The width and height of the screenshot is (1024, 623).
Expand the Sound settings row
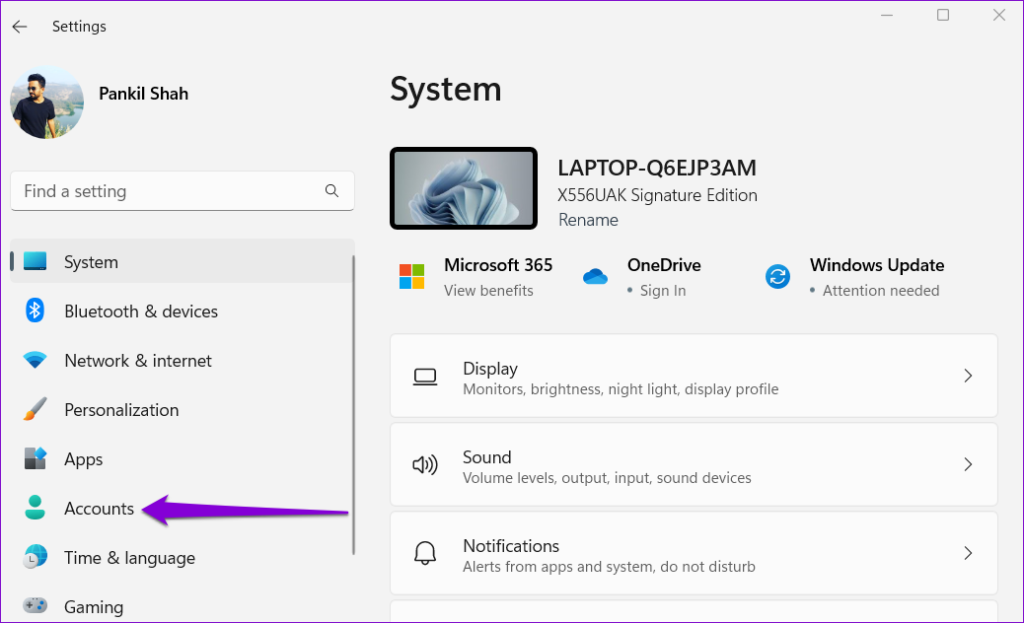click(x=967, y=464)
